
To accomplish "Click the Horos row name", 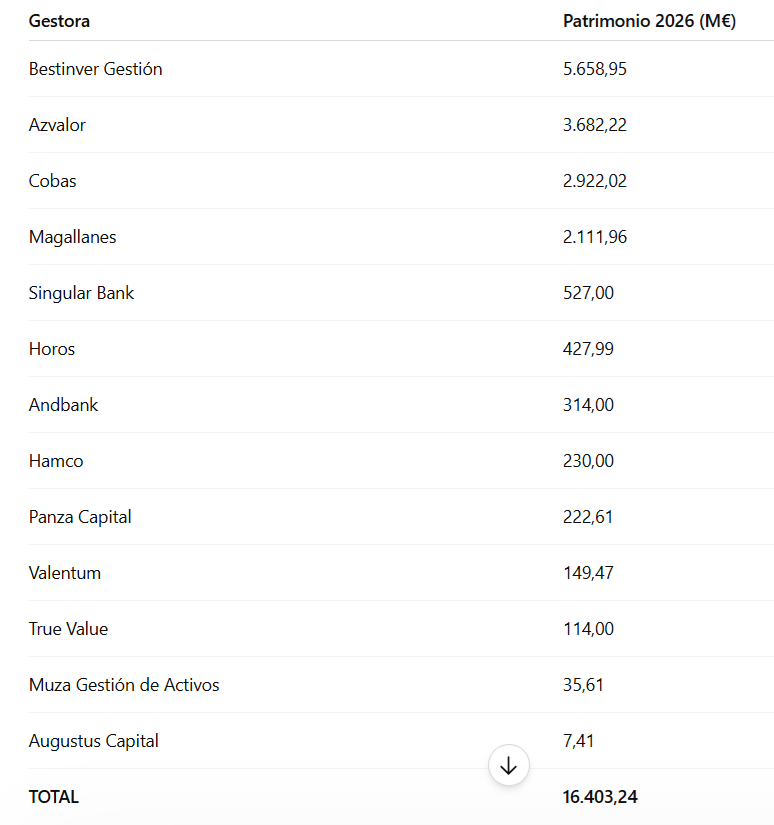I will (52, 349).
